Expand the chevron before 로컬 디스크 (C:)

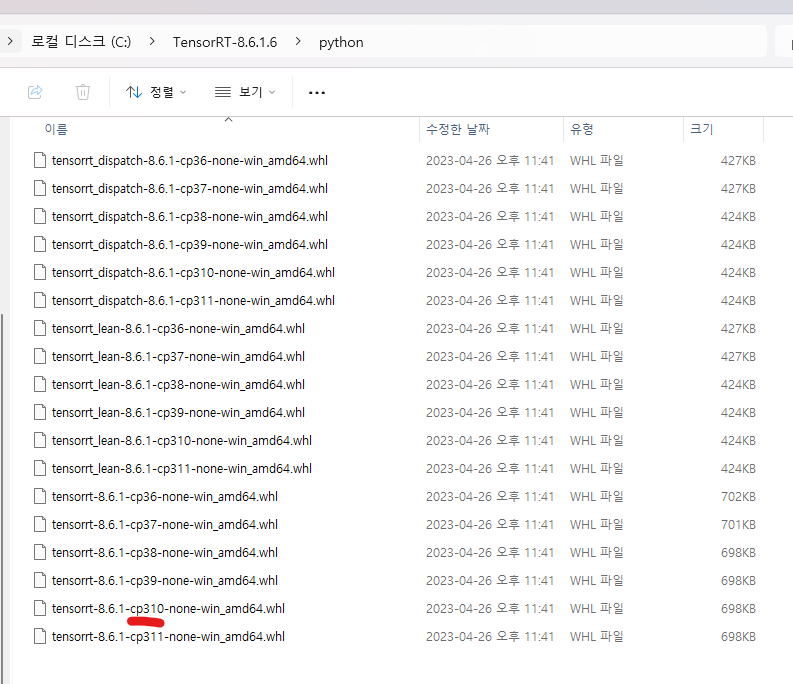(x=10, y=41)
